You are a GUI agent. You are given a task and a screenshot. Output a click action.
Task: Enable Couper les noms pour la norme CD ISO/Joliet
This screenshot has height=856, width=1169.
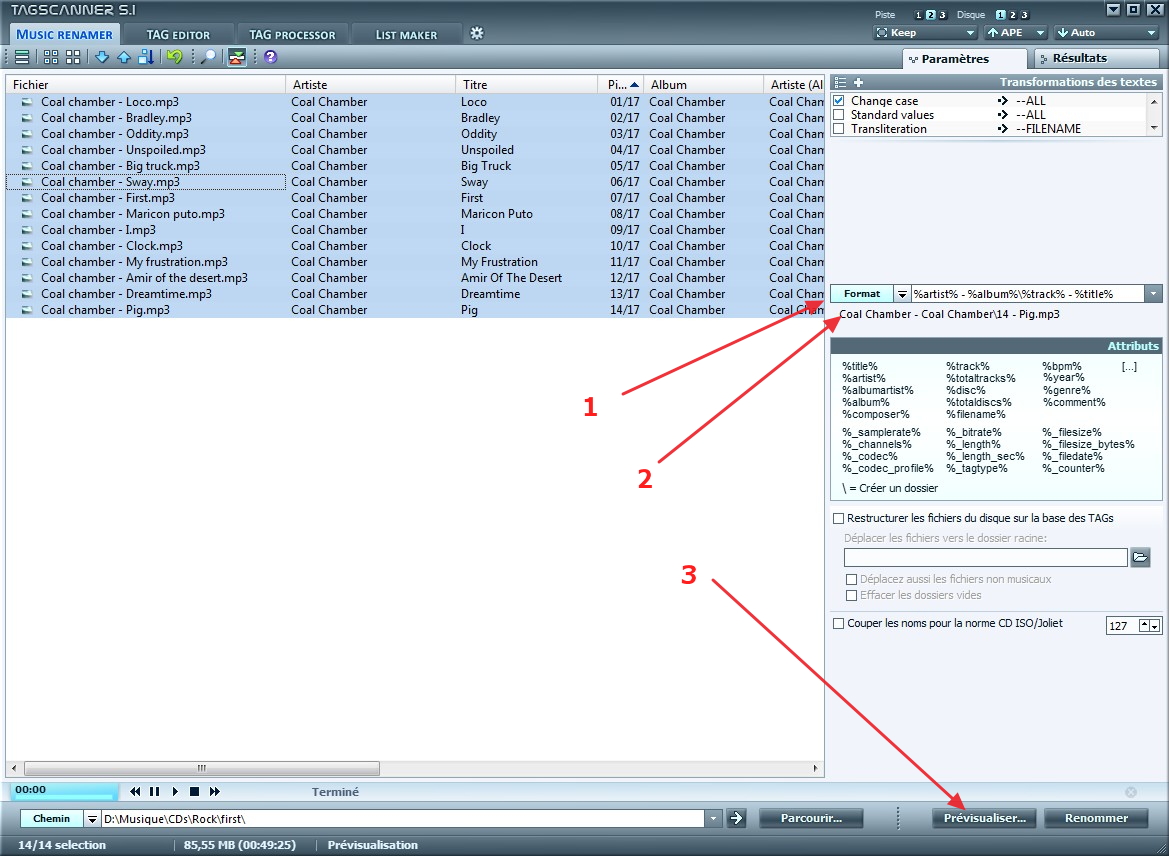pyautogui.click(x=839, y=623)
